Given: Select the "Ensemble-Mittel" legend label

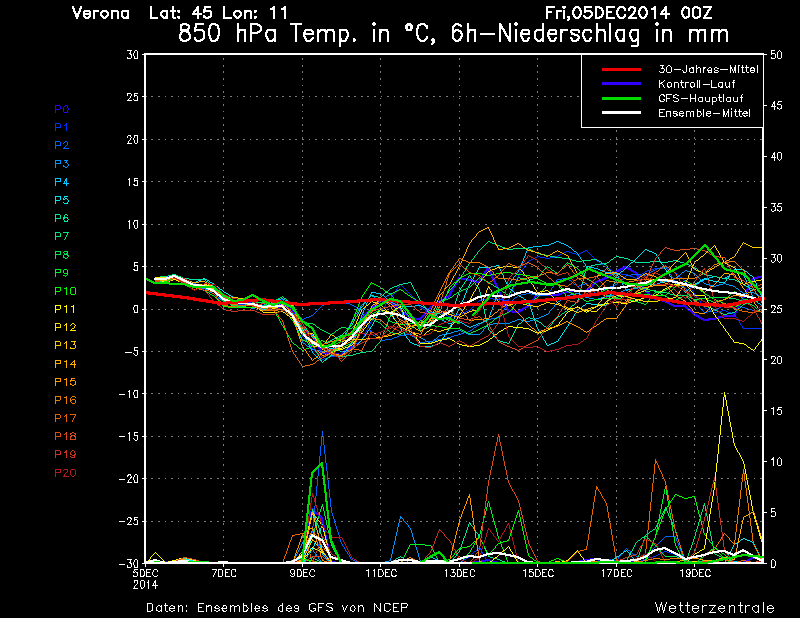Looking at the screenshot, I should pyautogui.click(x=704, y=113).
